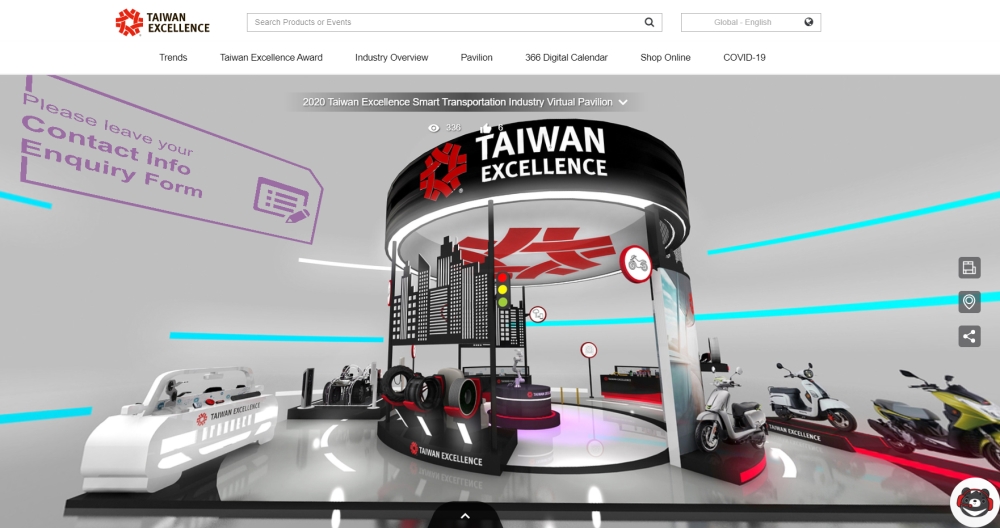Image resolution: width=1000 pixels, height=528 pixels.
Task: Click the globe icon in language selector
Action: click(x=808, y=22)
